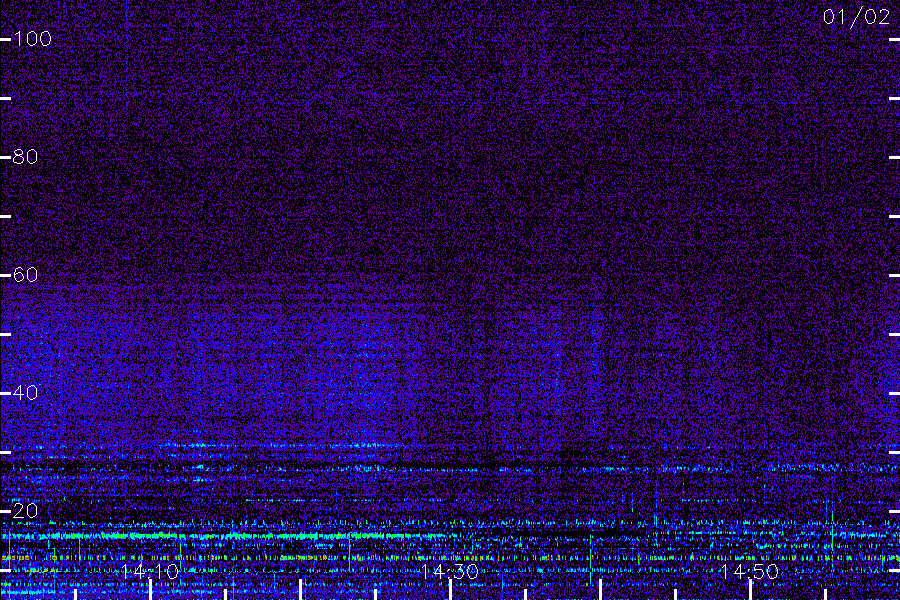Image resolution: width=900 pixels, height=600 pixels.
Task: Click the 80 frequency axis label
Action: pos(25,157)
